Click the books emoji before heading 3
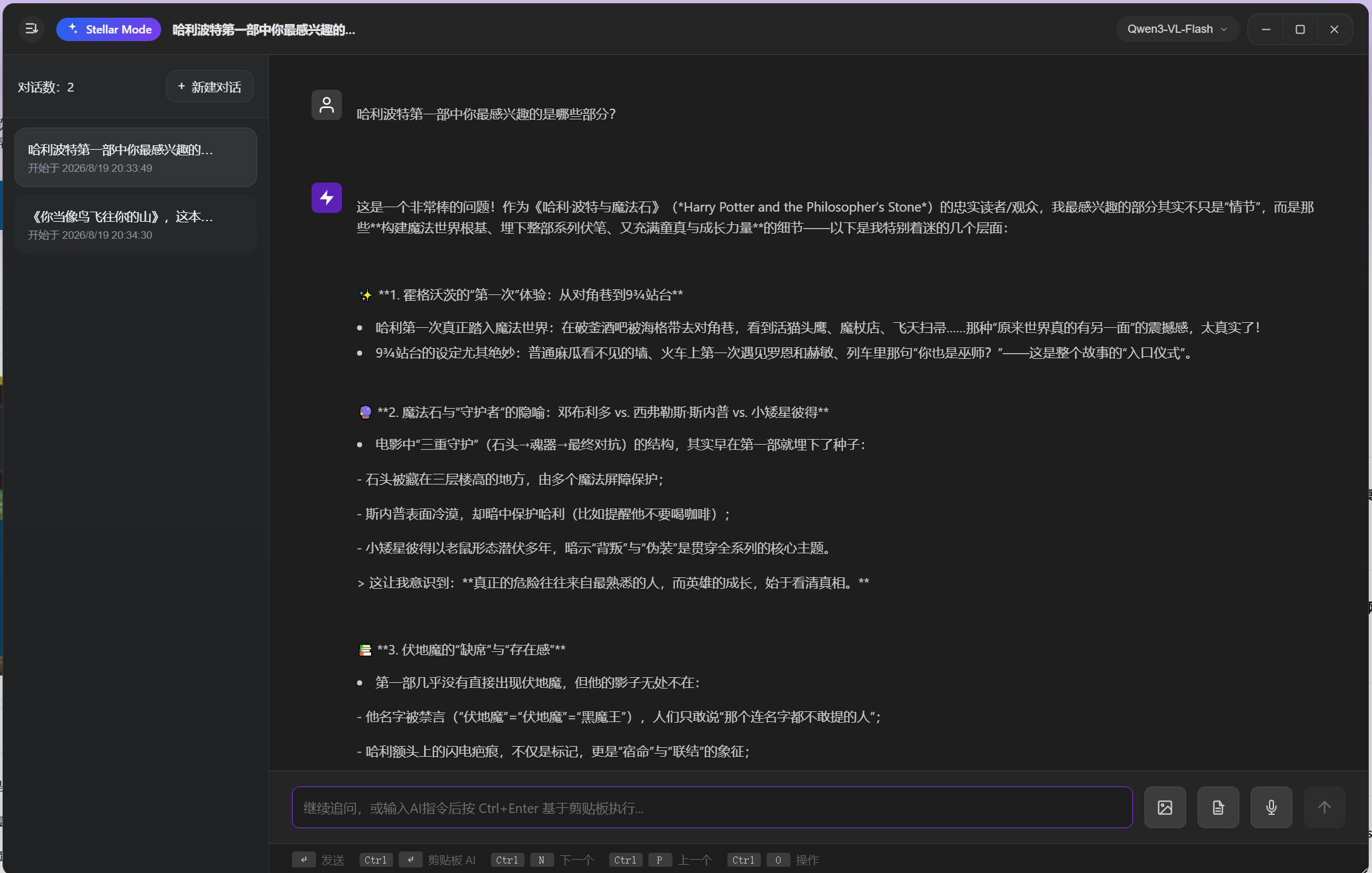The width and height of the screenshot is (1372, 873). (365, 650)
